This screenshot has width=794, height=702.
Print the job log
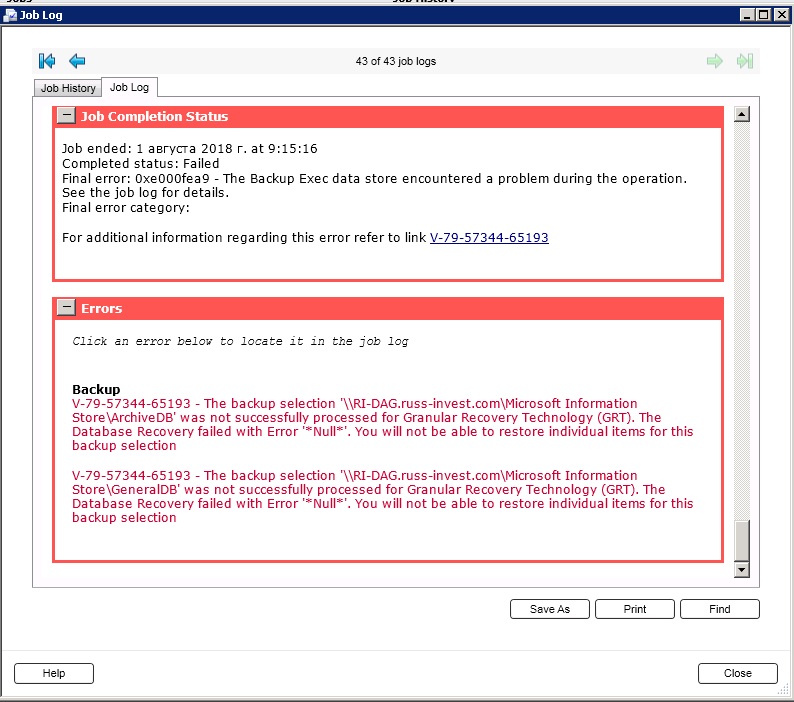click(x=634, y=609)
